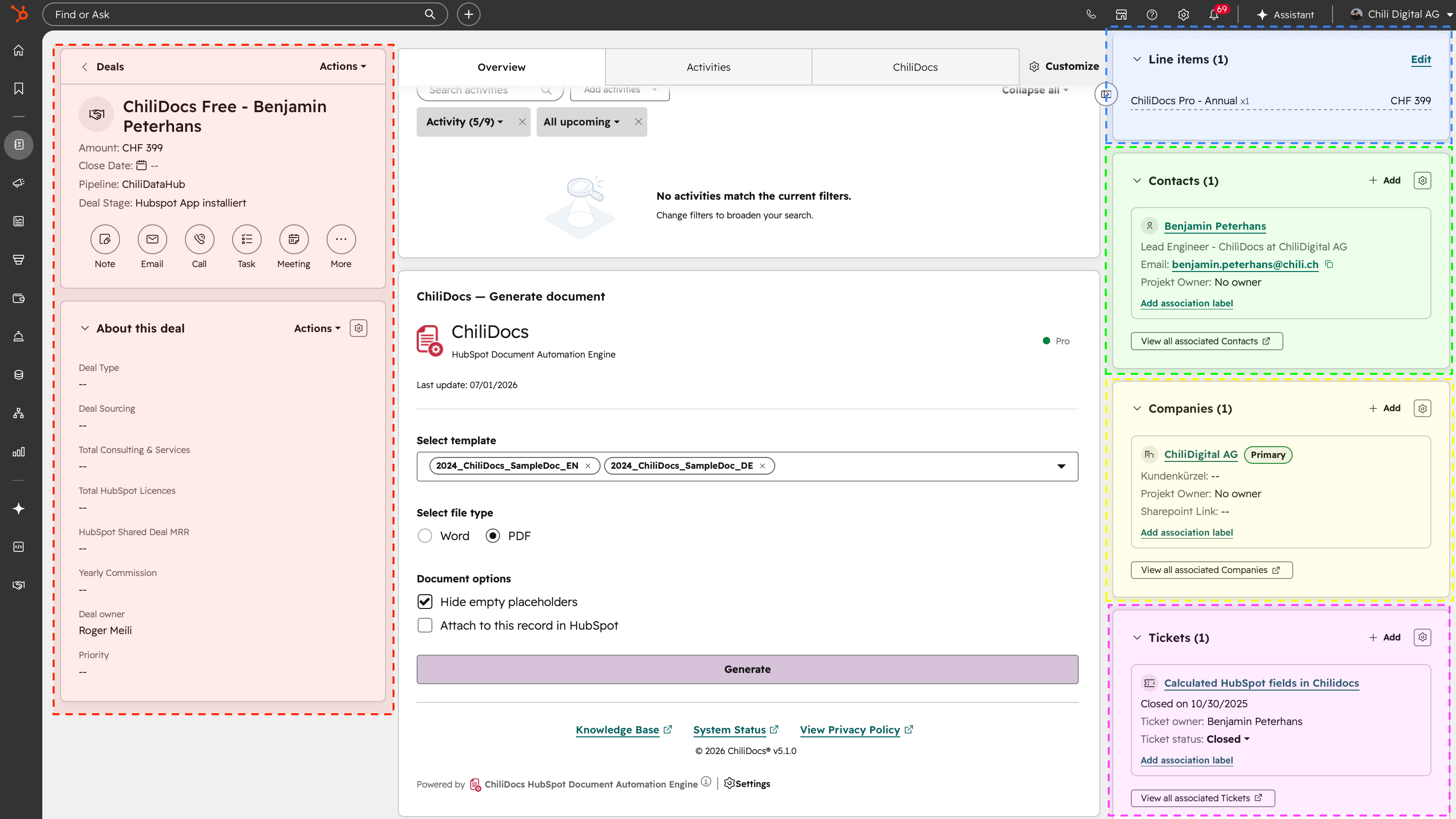Switch to the Overview tab
Screen dimensions: 1456x819
click(501, 67)
